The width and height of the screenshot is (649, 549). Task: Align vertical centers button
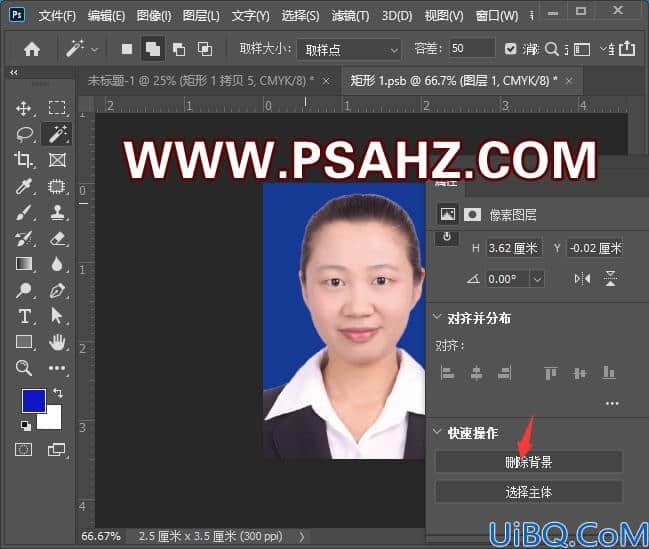[x=580, y=373]
